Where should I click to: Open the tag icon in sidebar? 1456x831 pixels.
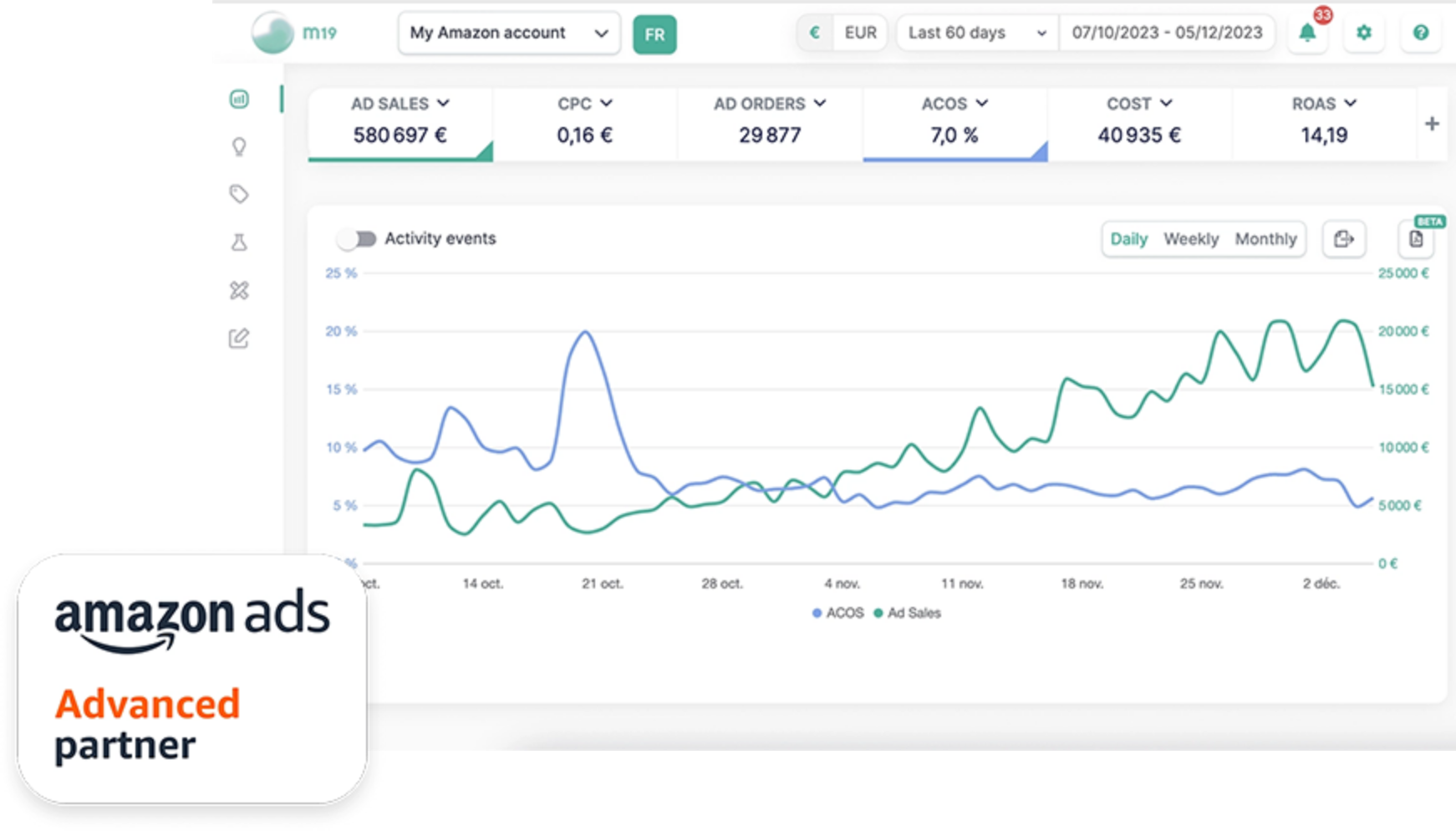pos(239,194)
